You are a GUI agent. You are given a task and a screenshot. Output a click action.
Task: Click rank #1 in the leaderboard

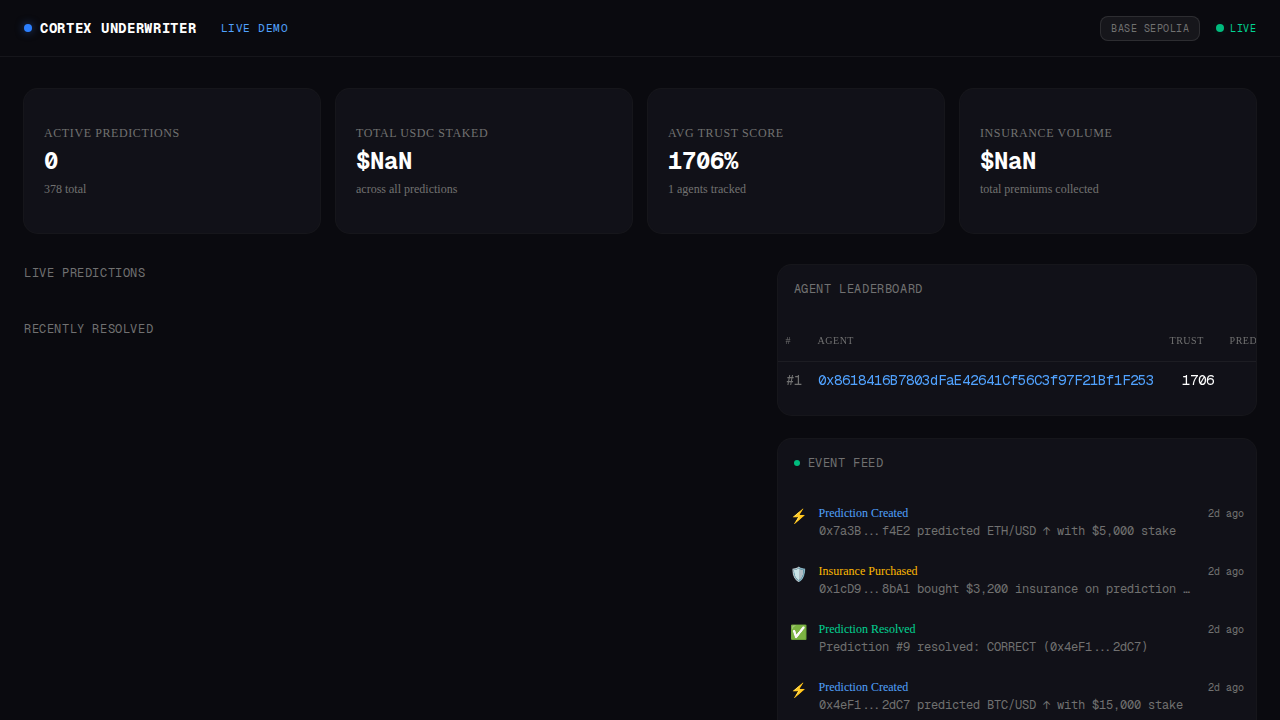click(x=794, y=381)
